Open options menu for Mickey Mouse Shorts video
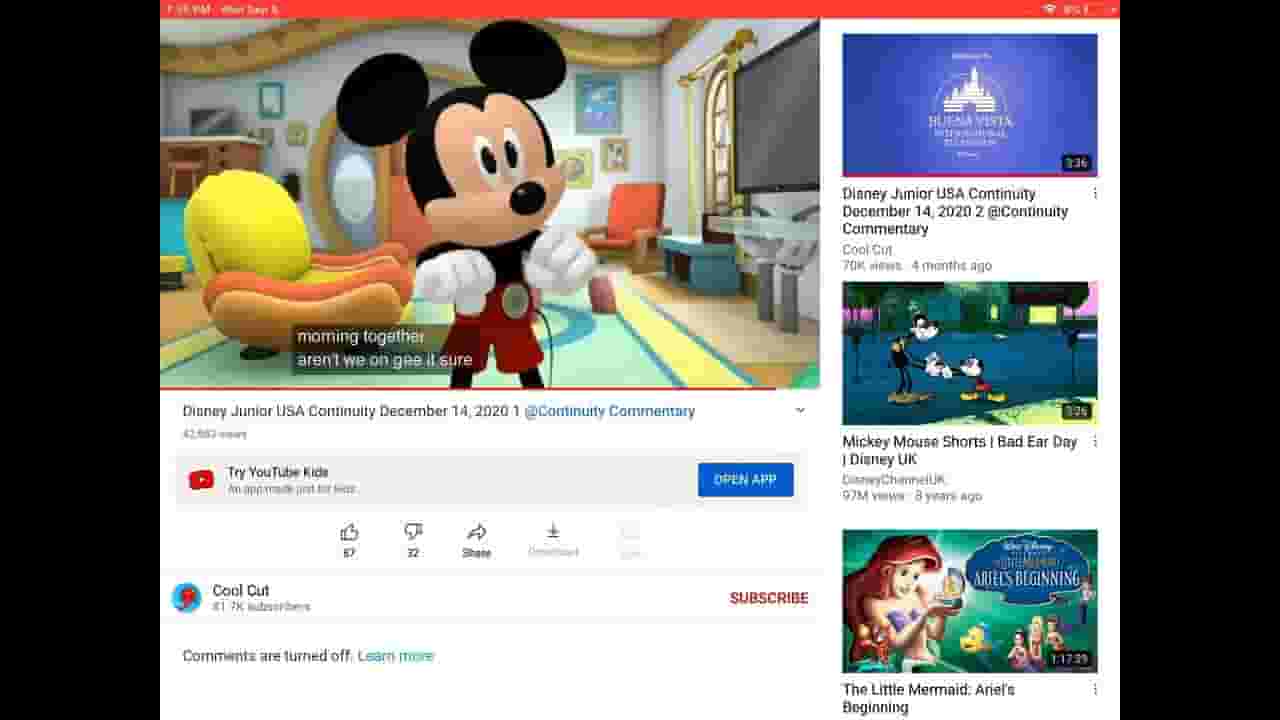This screenshot has width=1280, height=720. tap(1095, 442)
